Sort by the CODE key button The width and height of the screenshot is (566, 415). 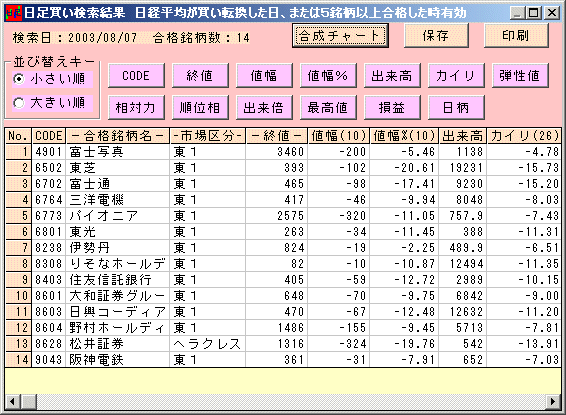click(x=136, y=76)
